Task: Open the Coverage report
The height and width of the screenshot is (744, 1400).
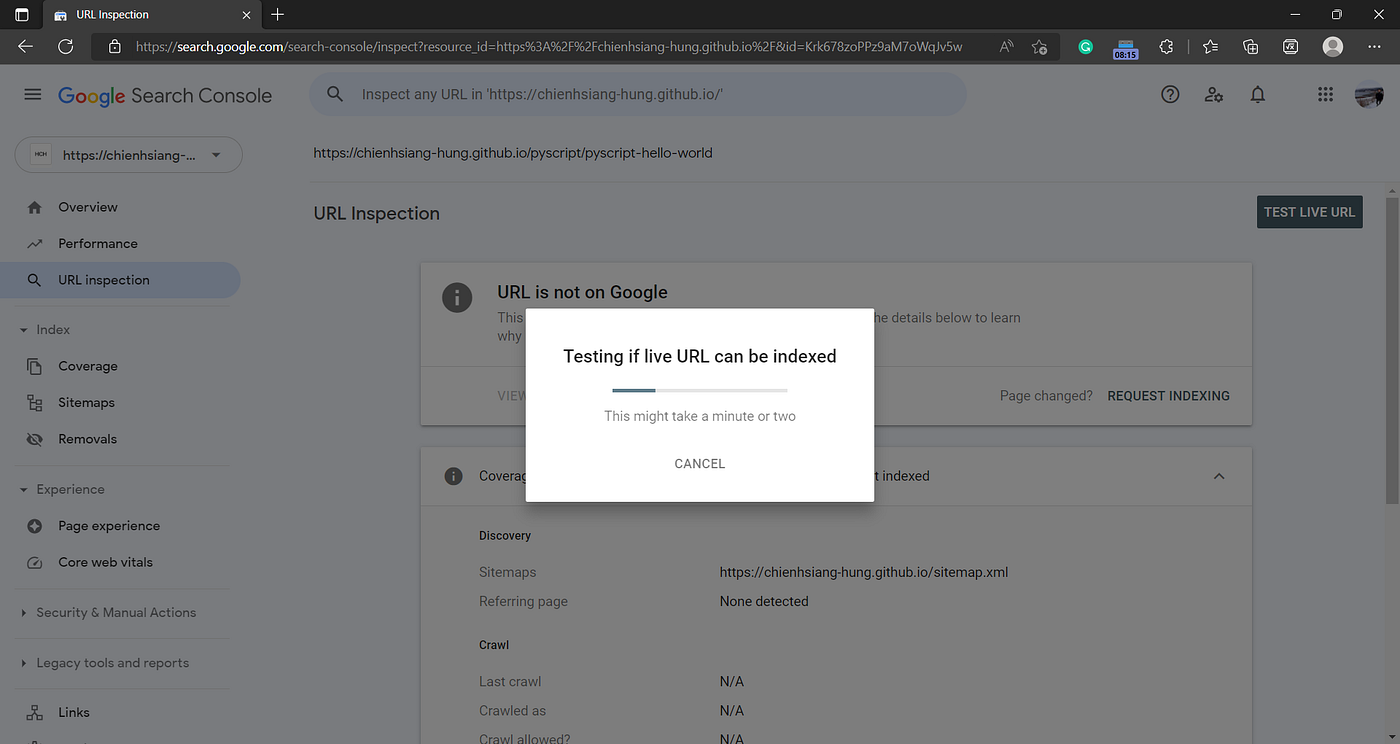Action: 88,366
